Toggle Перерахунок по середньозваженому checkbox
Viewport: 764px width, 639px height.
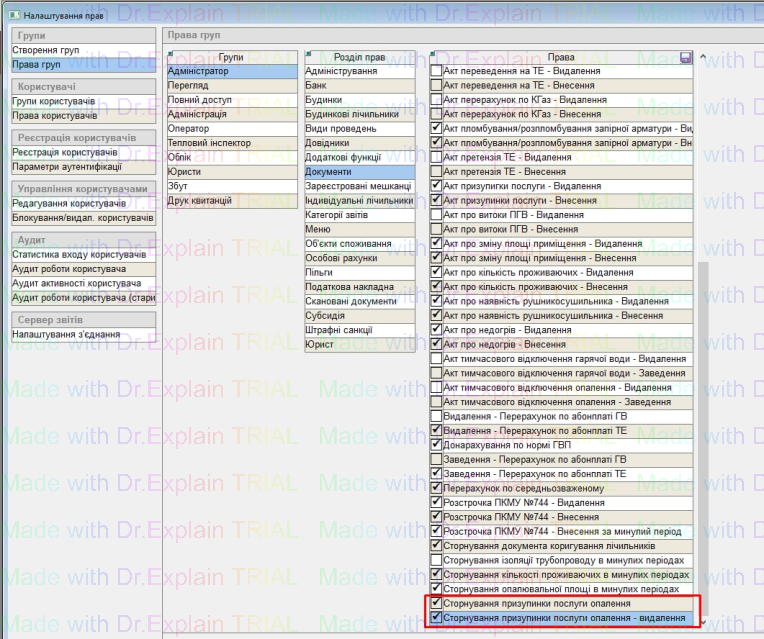tap(435, 488)
